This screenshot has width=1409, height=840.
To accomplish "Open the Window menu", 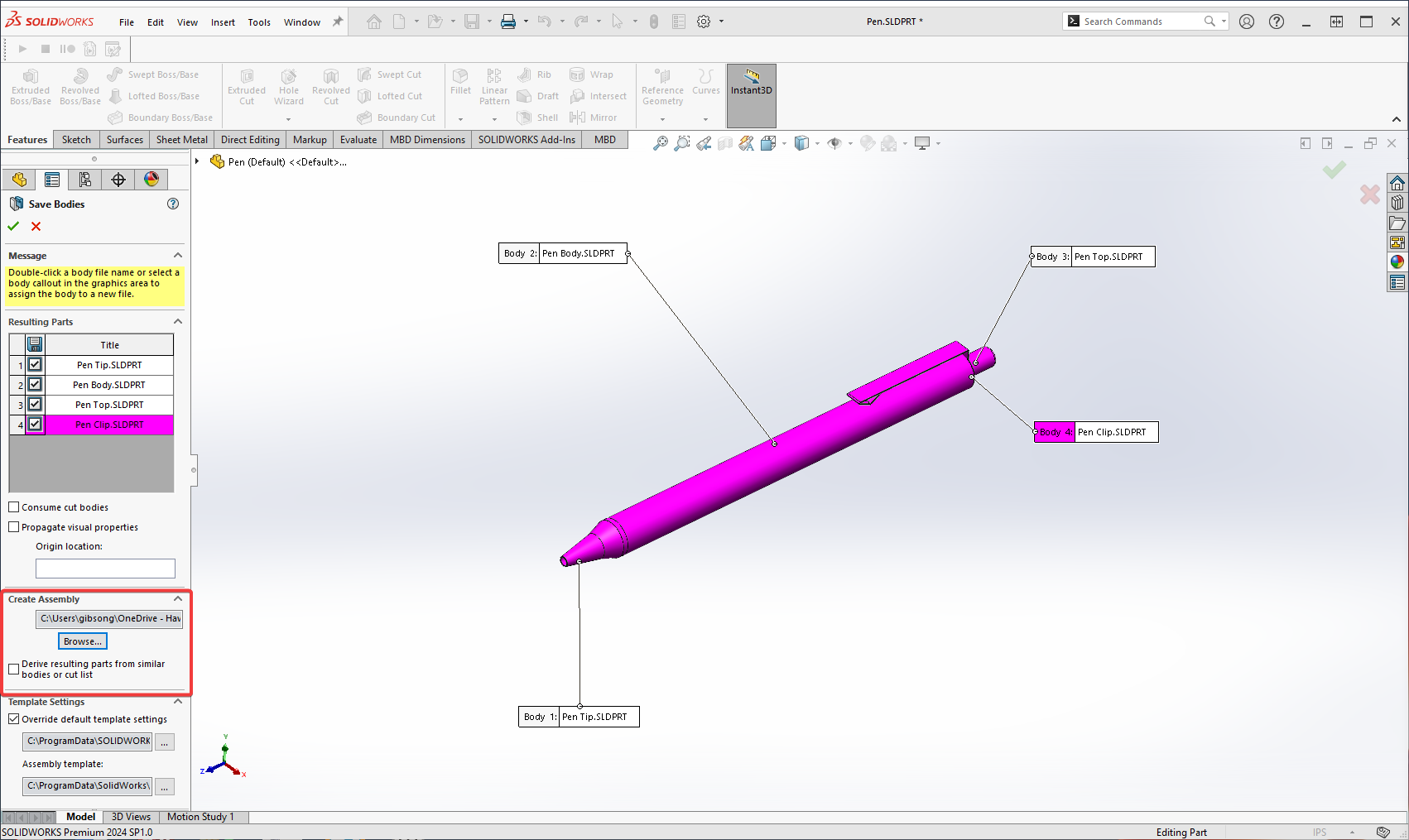I will [302, 22].
